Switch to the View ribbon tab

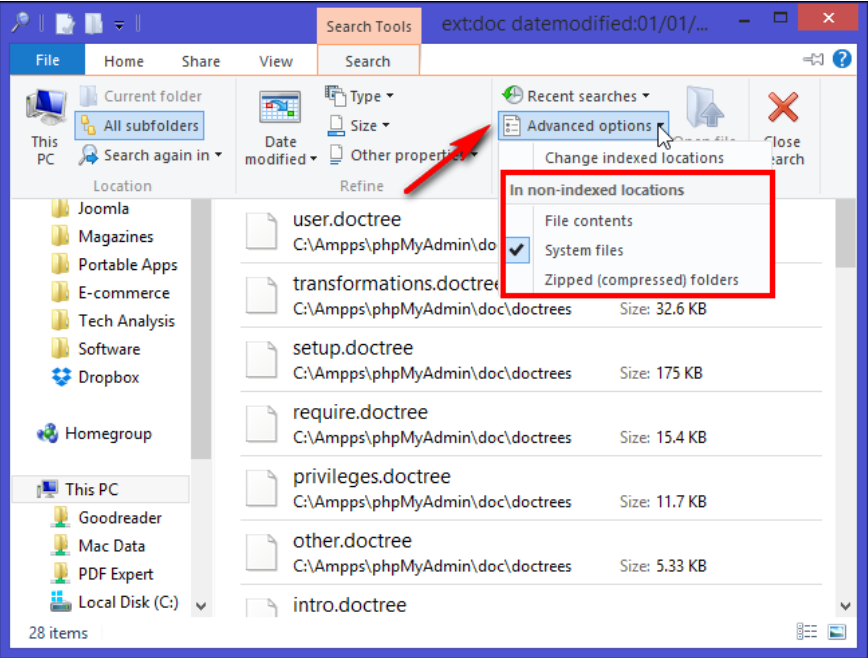(x=276, y=61)
